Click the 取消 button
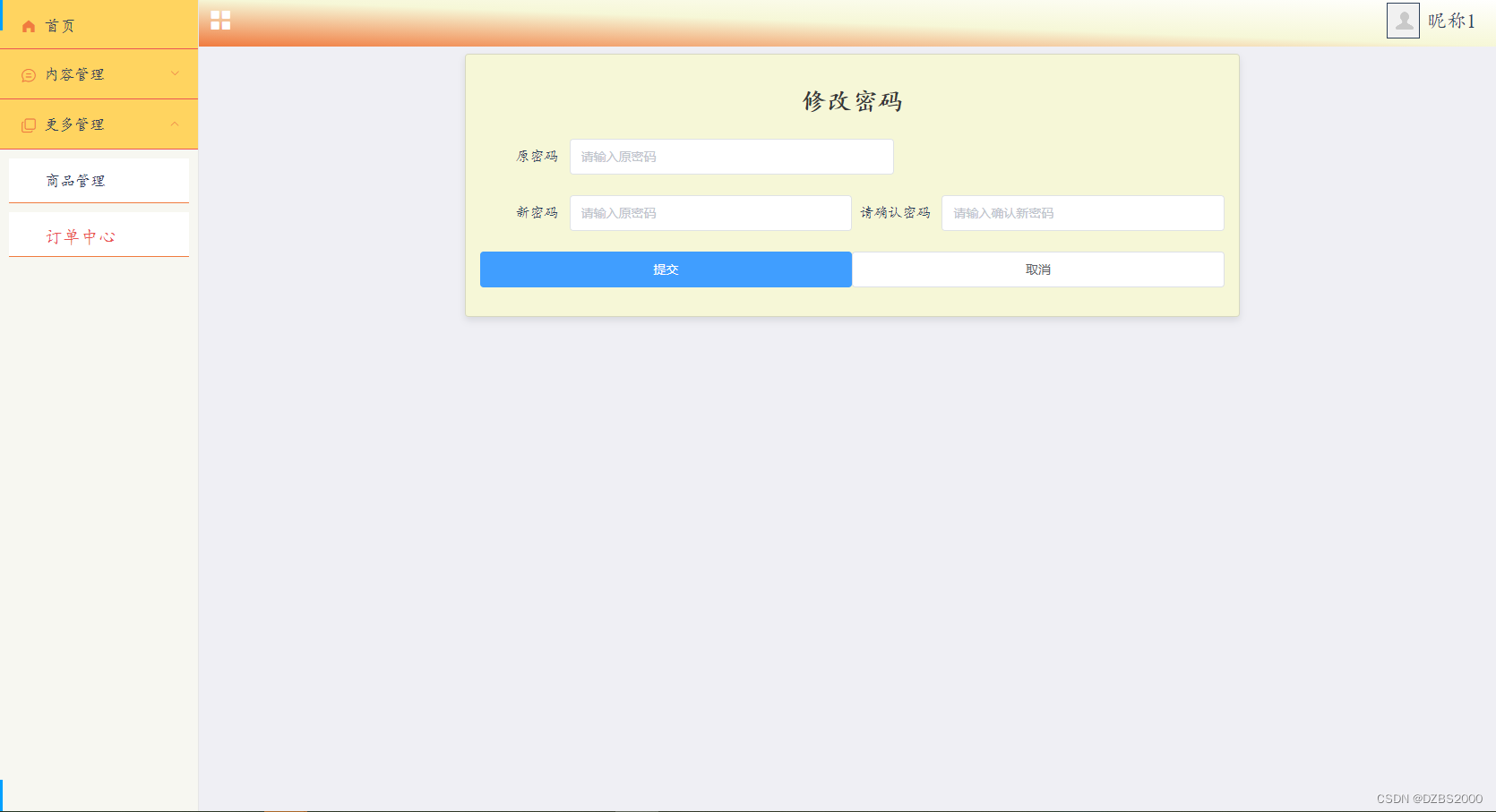The width and height of the screenshot is (1496, 812). [1038, 269]
